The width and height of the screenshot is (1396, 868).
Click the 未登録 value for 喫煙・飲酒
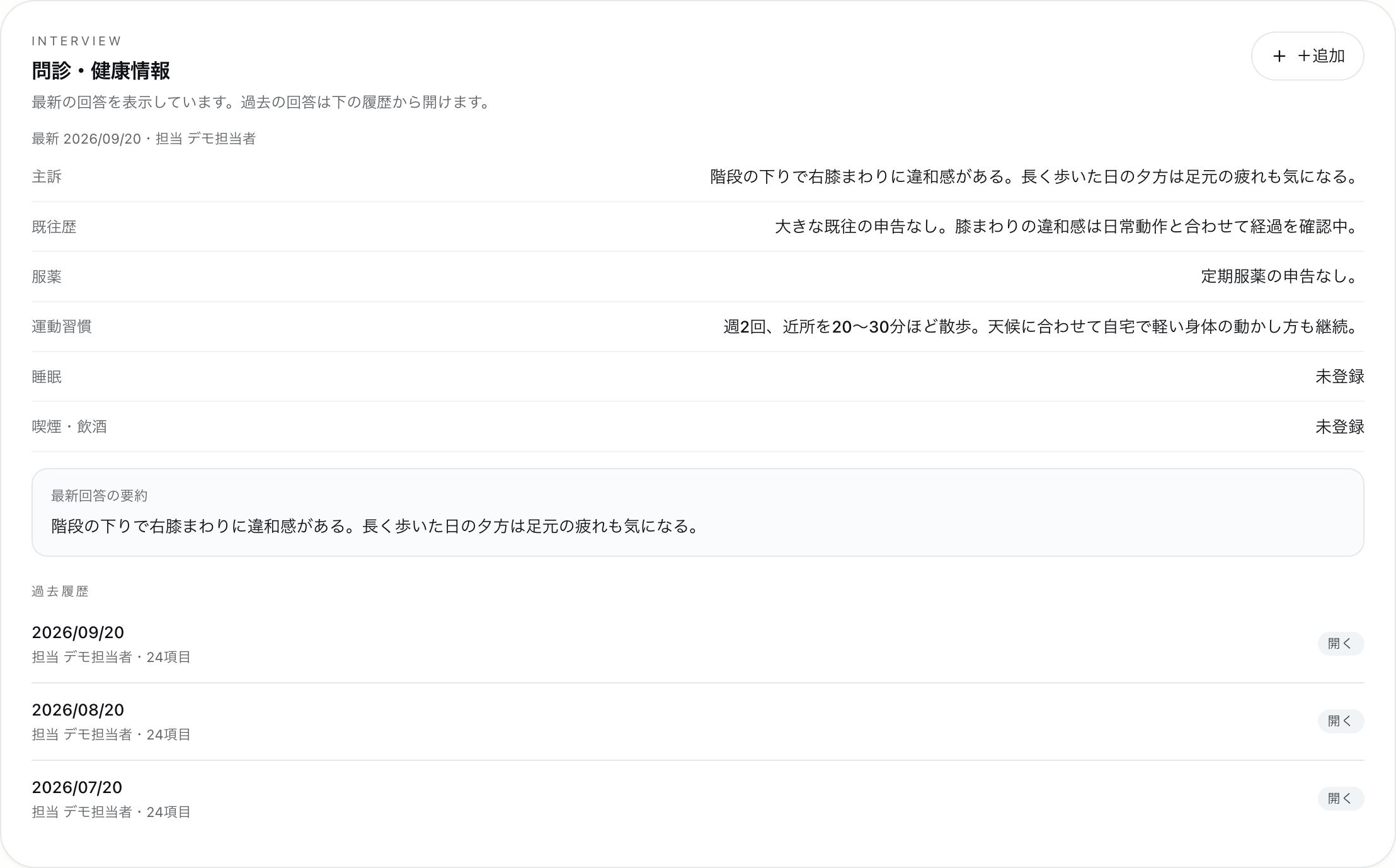[x=1339, y=426]
